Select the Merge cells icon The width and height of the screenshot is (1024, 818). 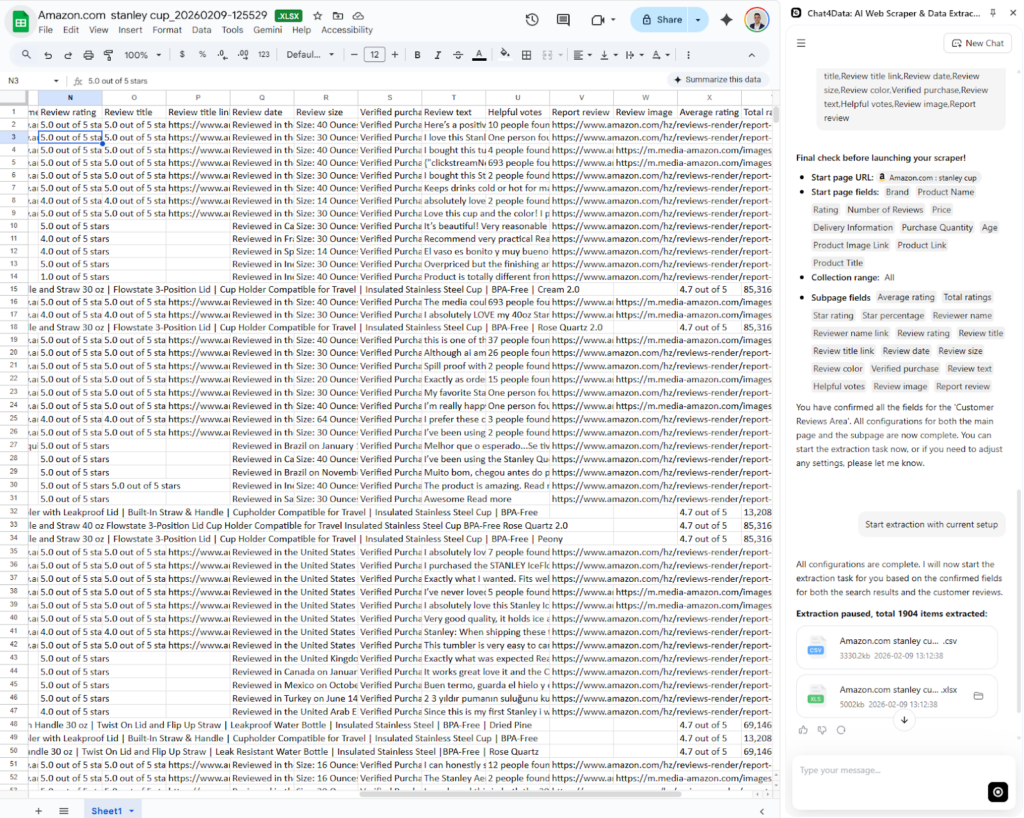[547, 55]
